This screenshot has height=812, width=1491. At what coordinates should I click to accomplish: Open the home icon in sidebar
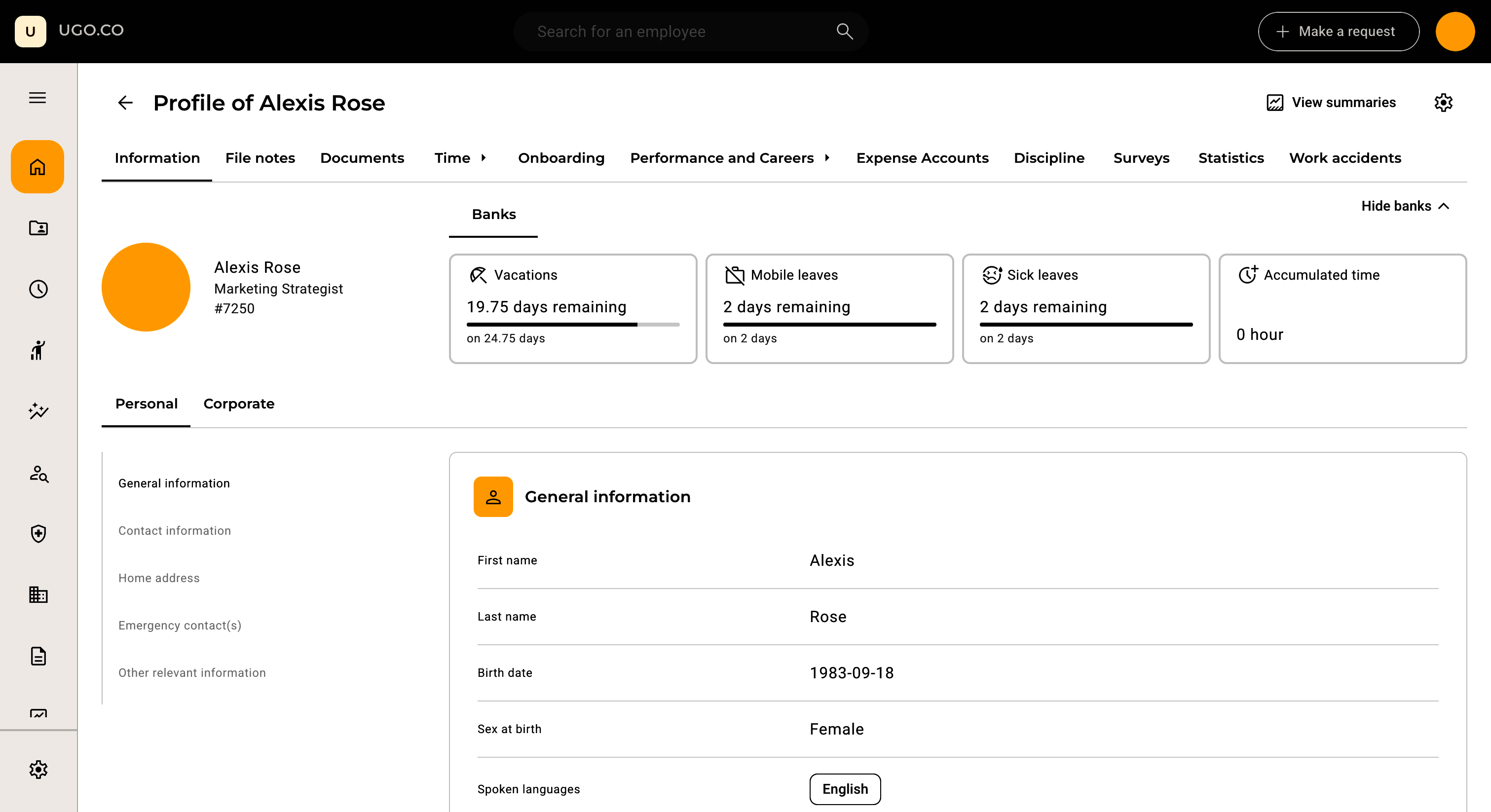pyautogui.click(x=37, y=167)
